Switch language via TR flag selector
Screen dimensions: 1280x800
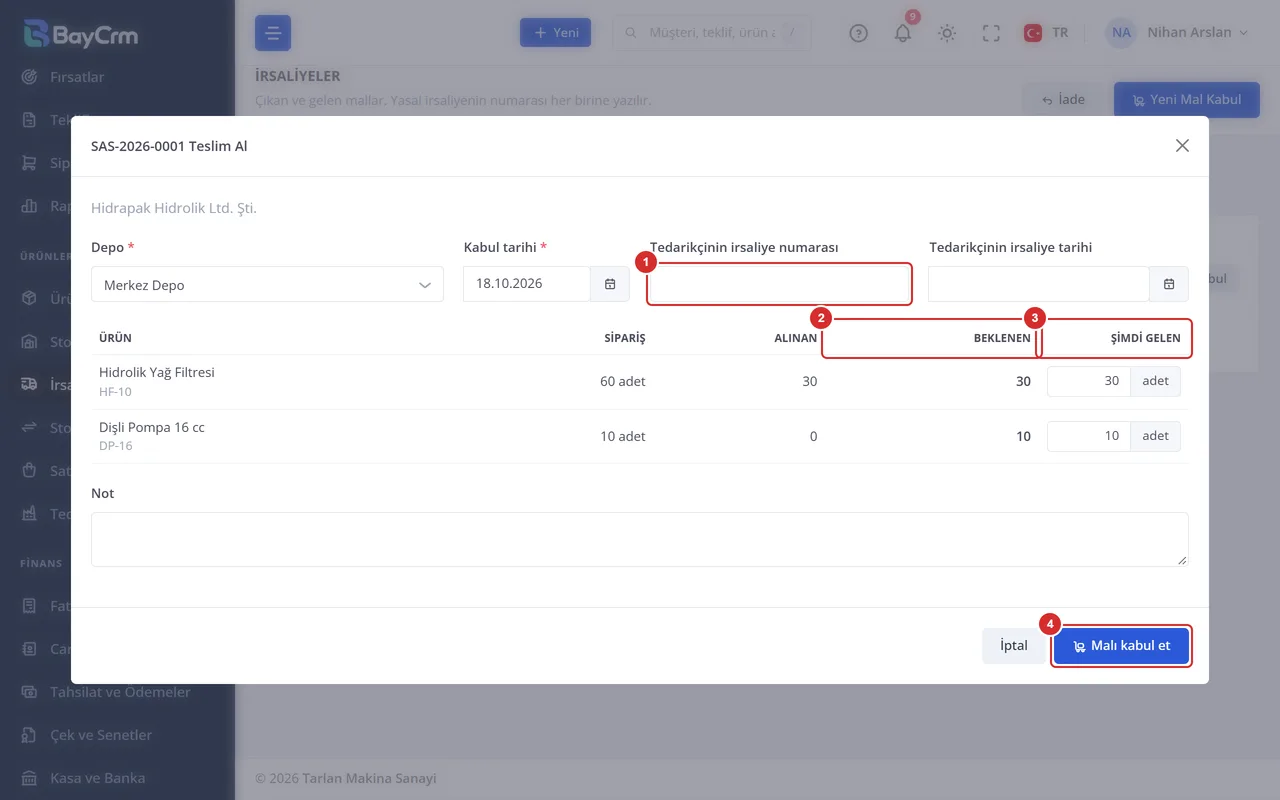(1046, 33)
